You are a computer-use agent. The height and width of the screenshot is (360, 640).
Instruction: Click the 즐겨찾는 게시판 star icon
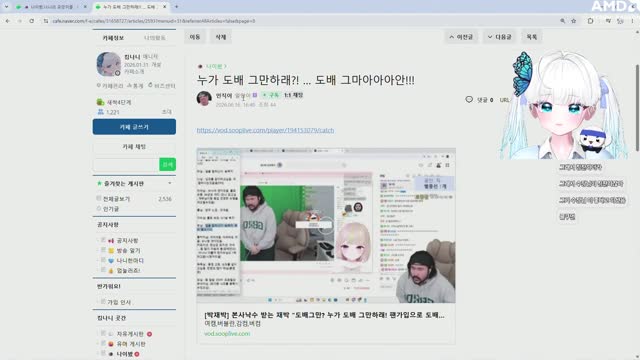(99, 184)
